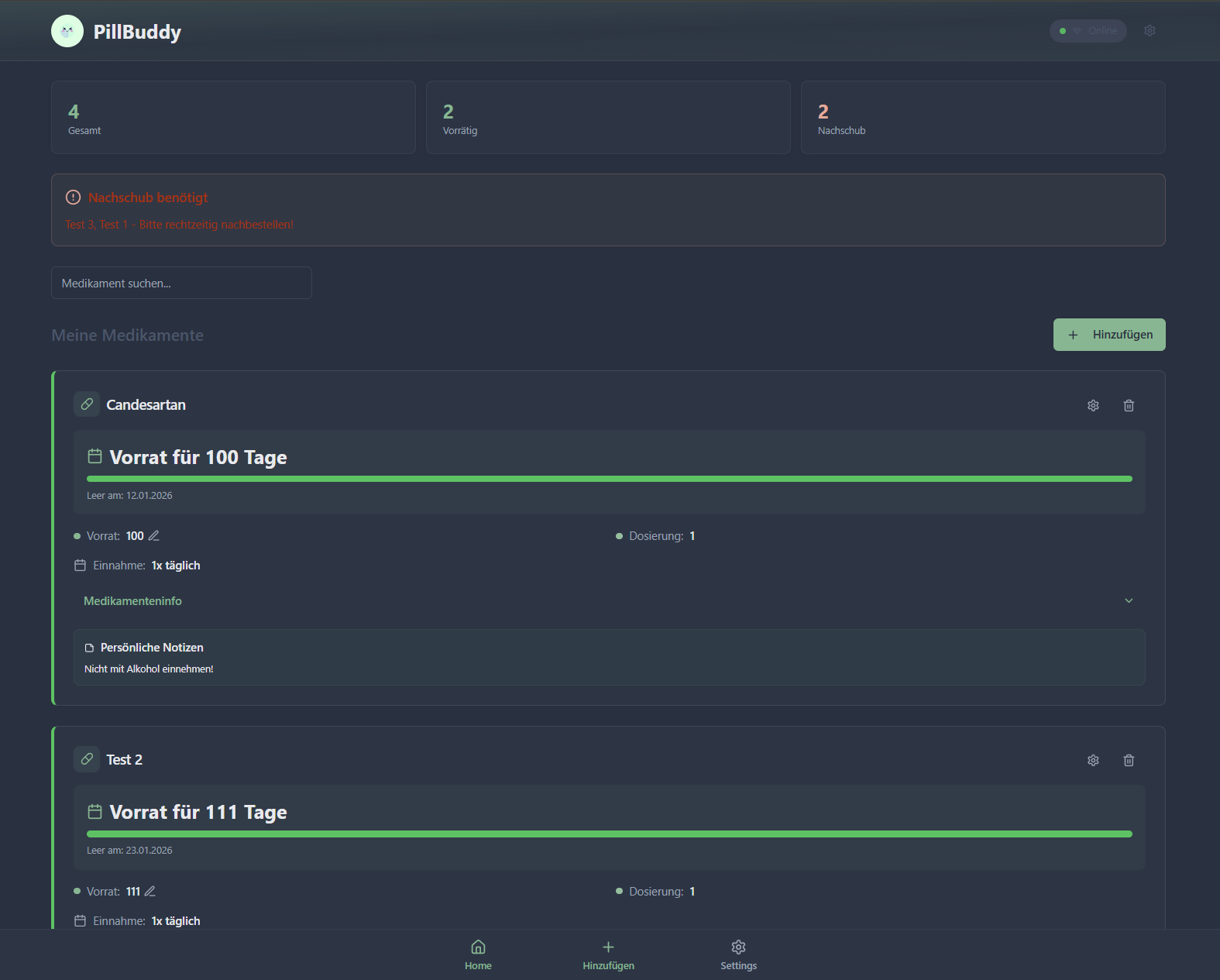Go to Home tab in bottom navigation

(x=478, y=954)
